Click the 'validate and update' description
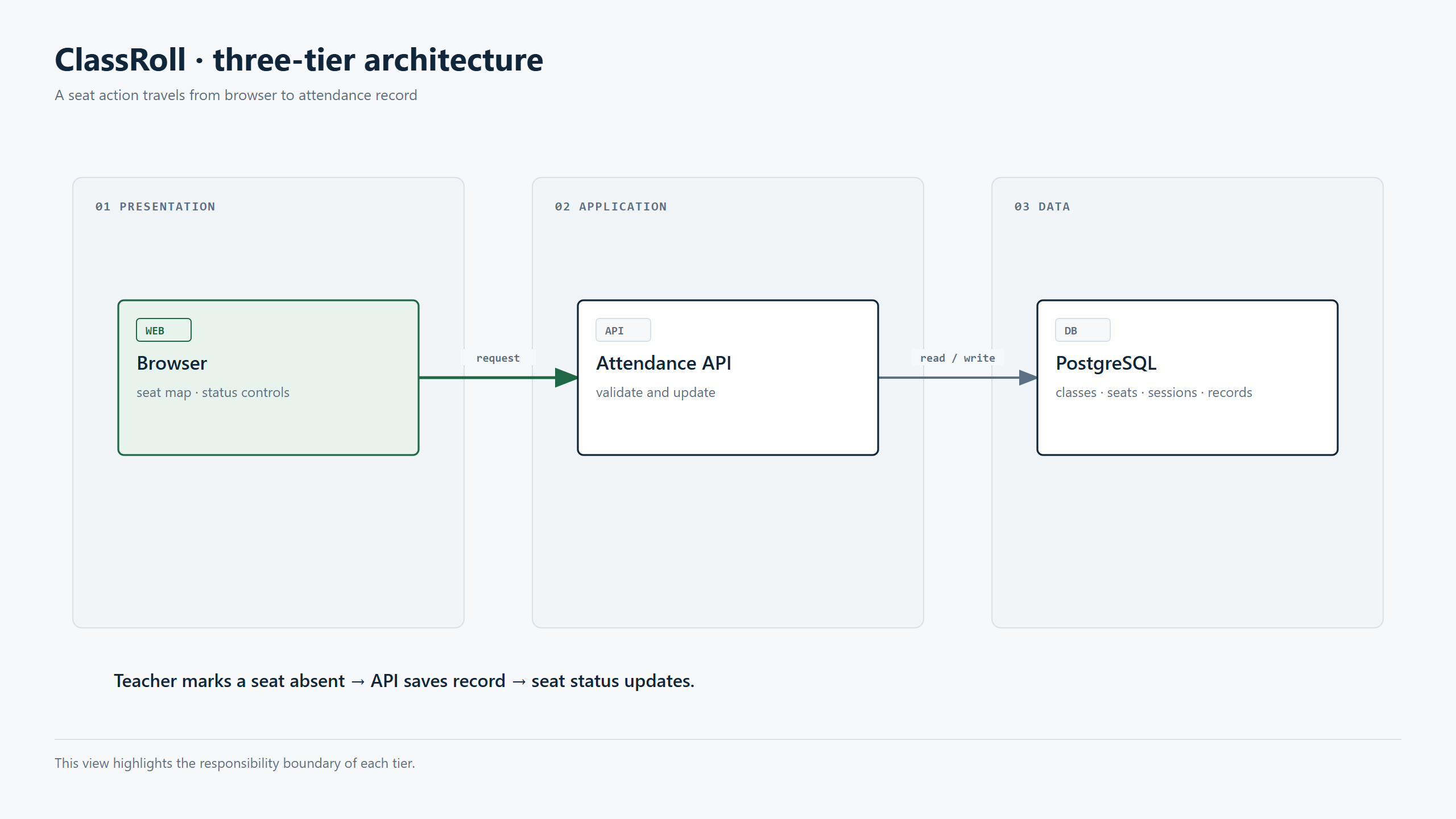Screen dimensions: 1456x819 [x=655, y=392]
